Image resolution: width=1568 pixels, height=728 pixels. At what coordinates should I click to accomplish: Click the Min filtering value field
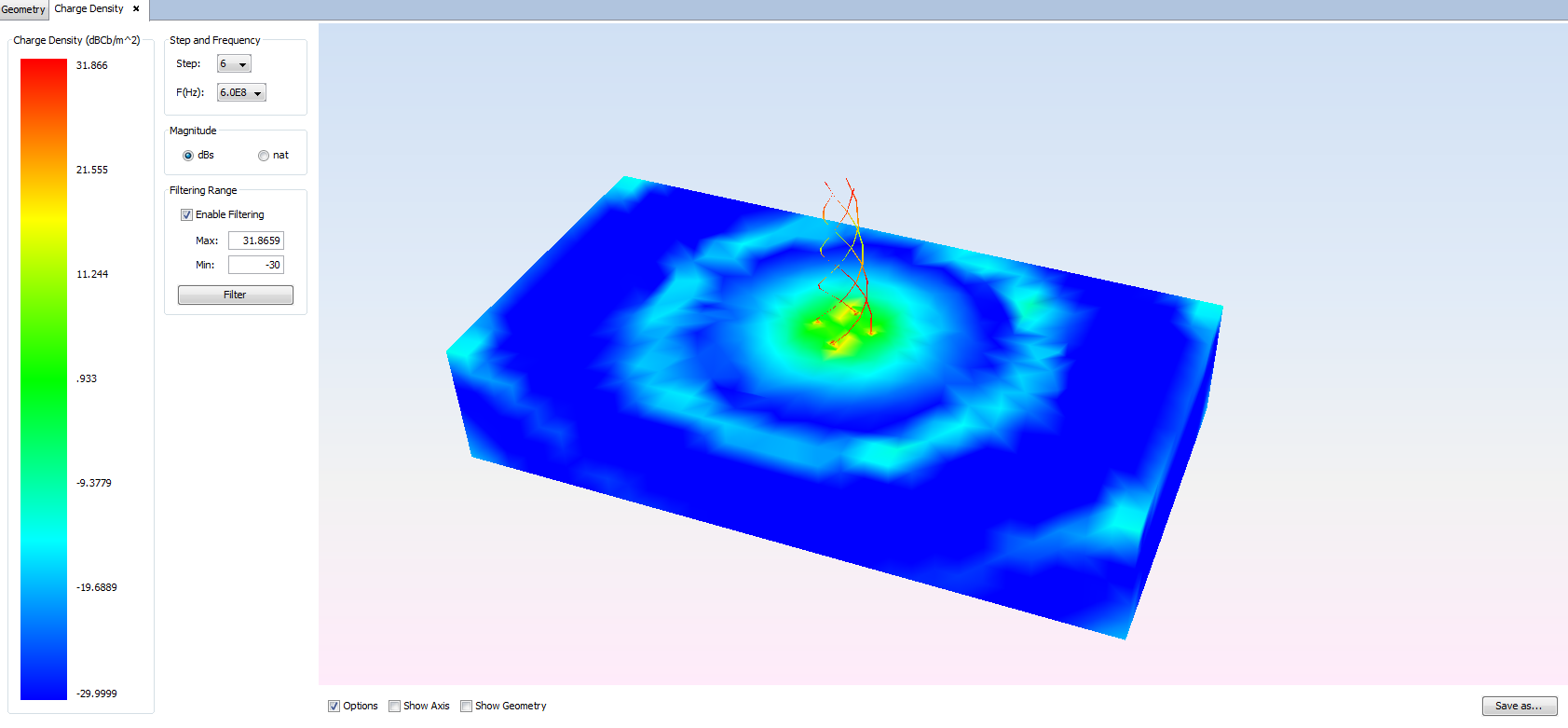click(256, 265)
